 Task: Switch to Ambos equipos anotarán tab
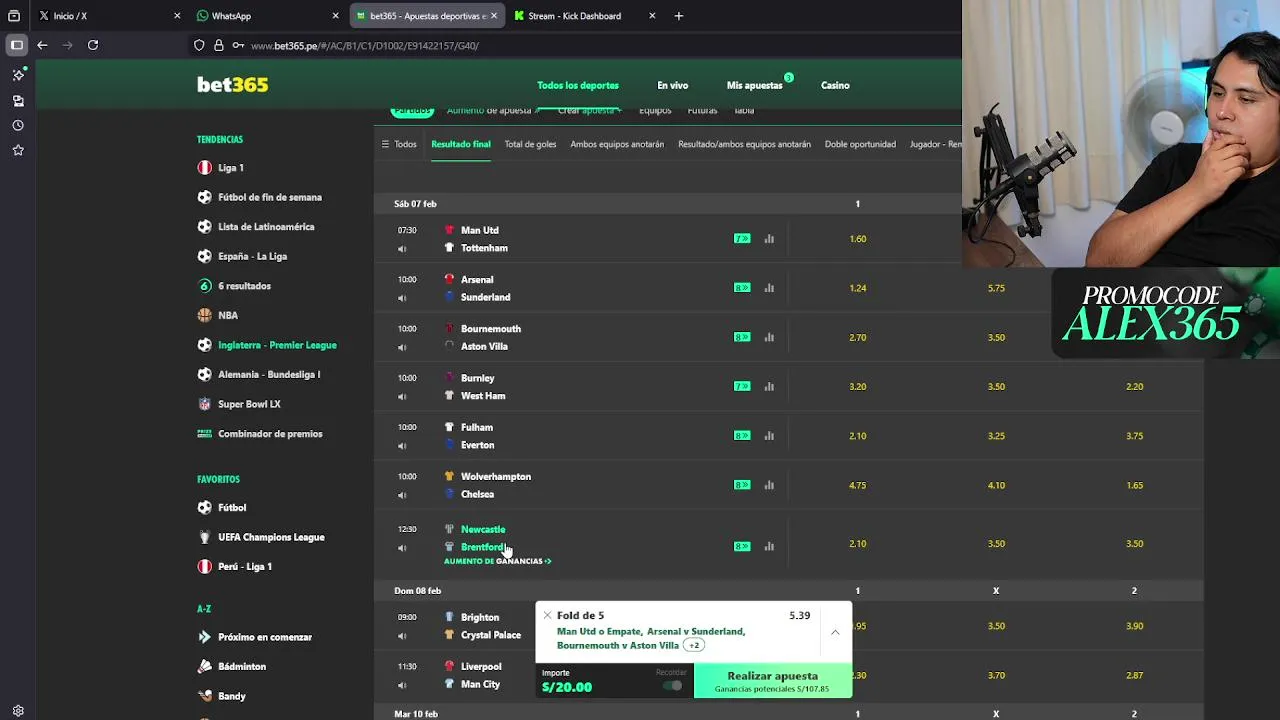click(x=617, y=144)
